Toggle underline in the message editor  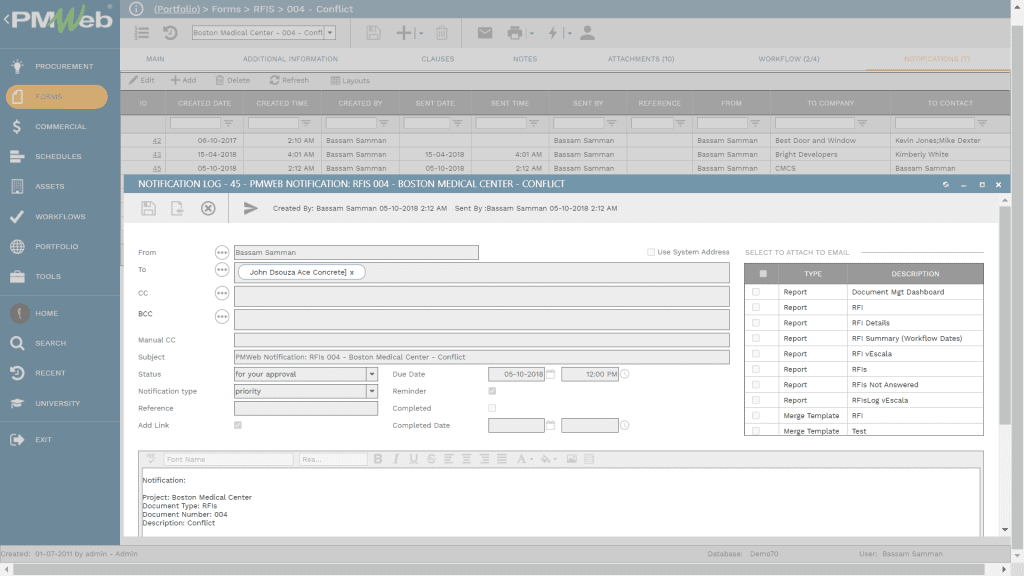[x=413, y=459]
